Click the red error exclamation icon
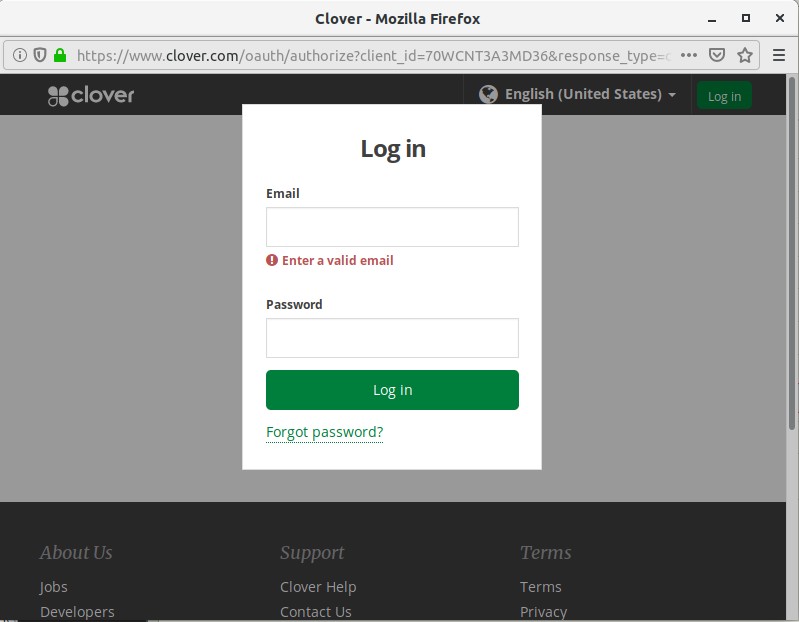The image size is (799, 622). tap(272, 260)
